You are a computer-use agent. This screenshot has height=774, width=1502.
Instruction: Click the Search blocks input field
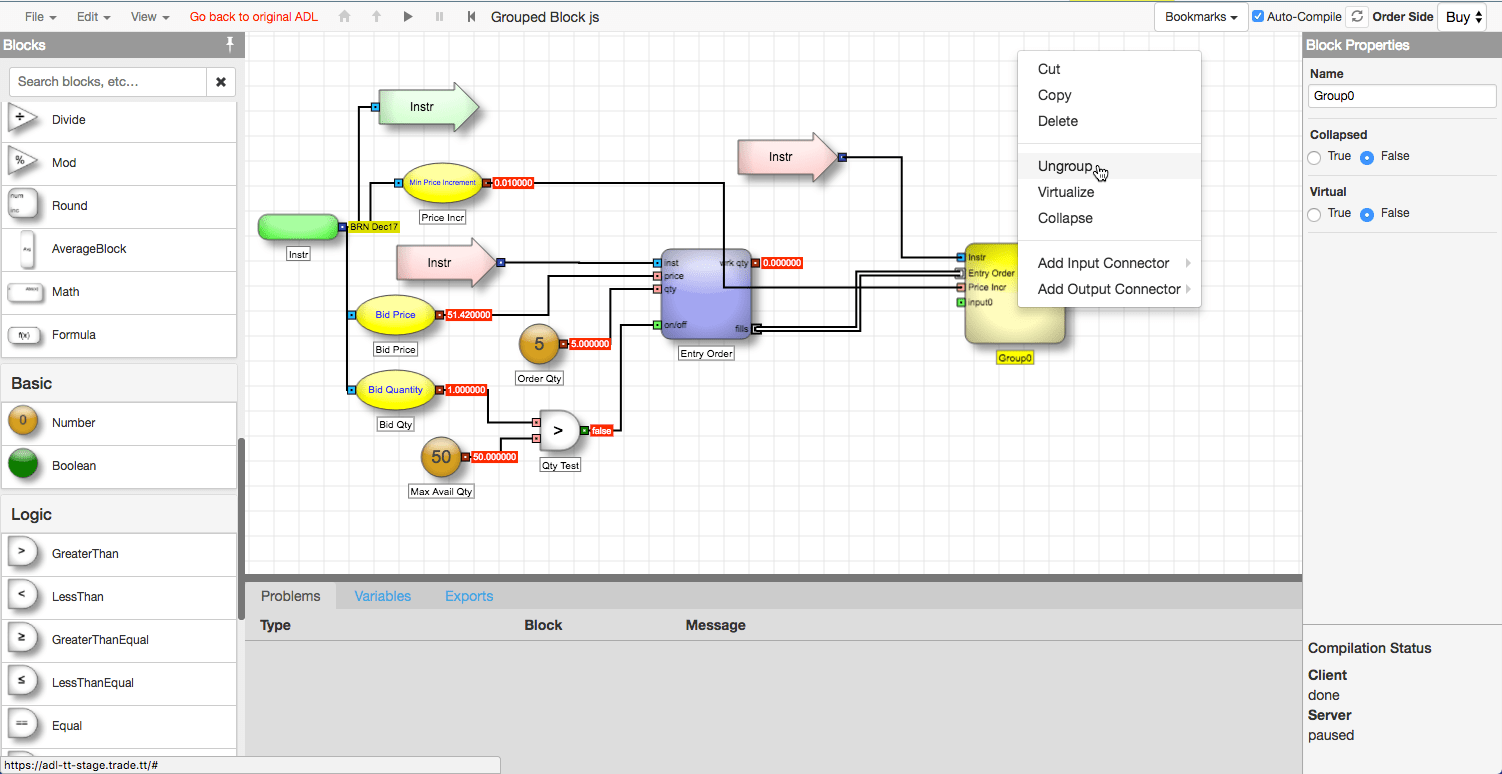click(x=108, y=82)
